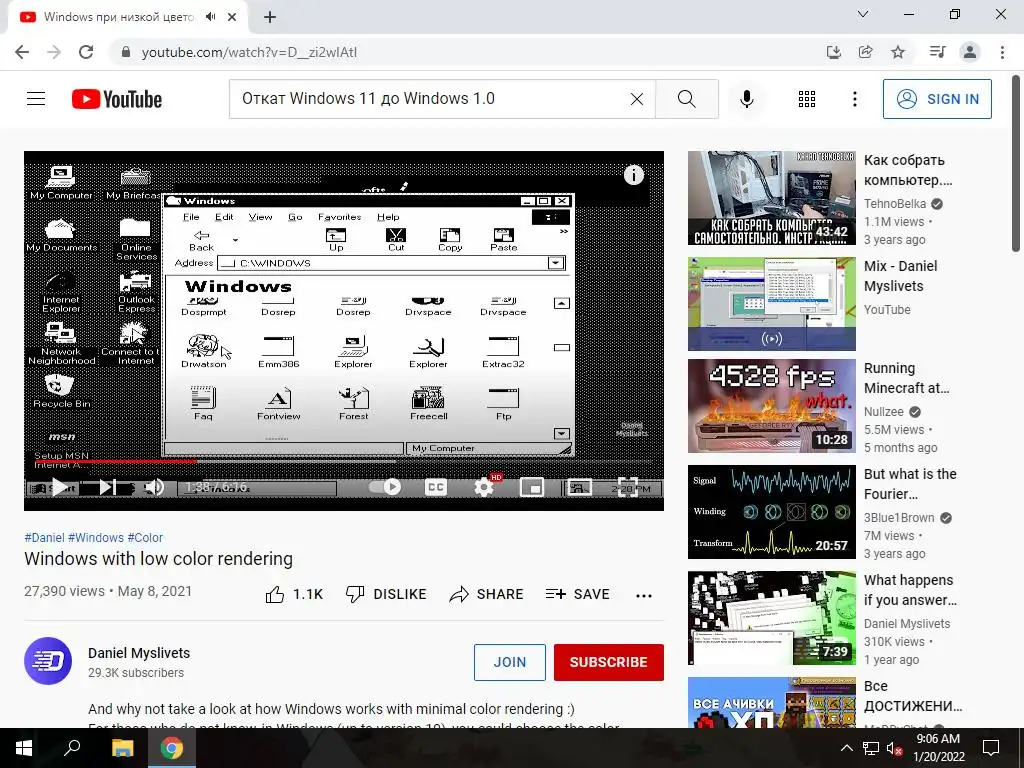Open the YouTube guide hamburger menu
Image resolution: width=1024 pixels, height=768 pixels.
tap(36, 99)
